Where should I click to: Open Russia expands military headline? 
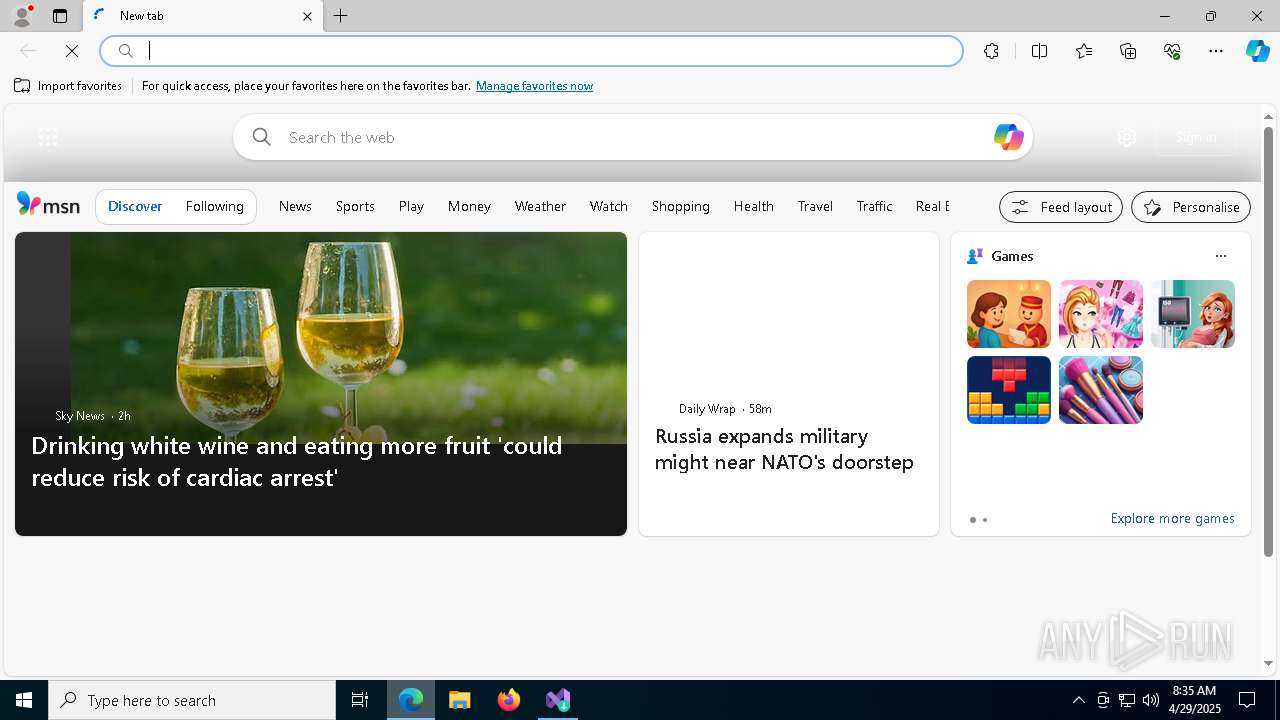click(x=784, y=449)
